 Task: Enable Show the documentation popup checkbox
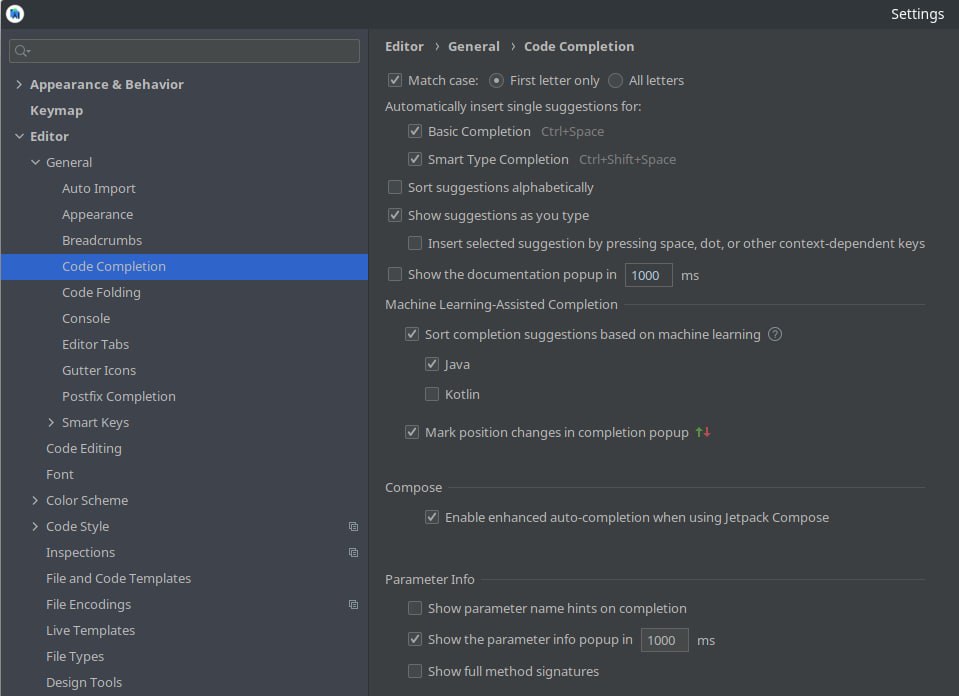tap(395, 274)
